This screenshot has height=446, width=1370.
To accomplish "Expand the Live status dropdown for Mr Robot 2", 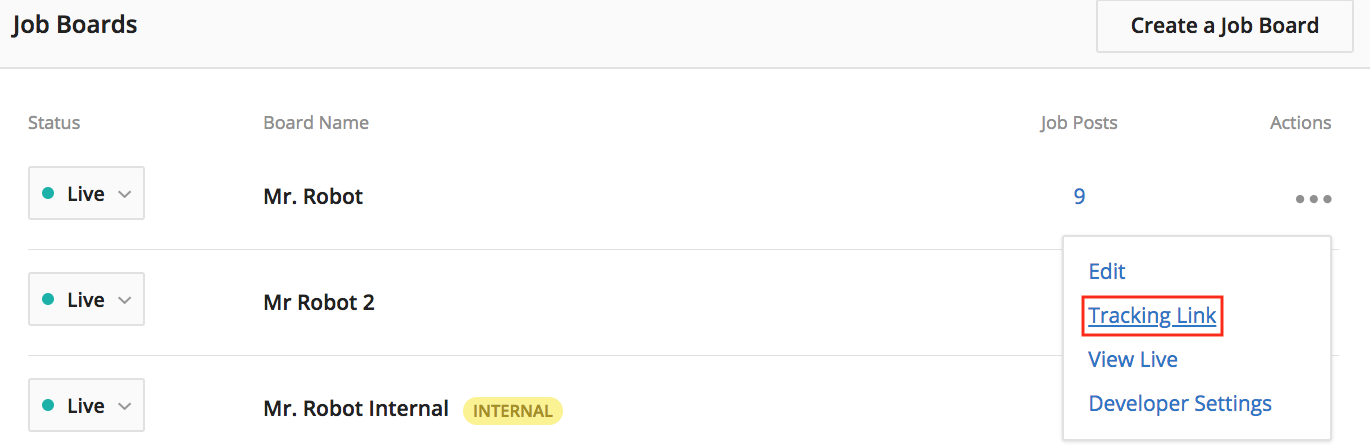I will click(86, 299).
